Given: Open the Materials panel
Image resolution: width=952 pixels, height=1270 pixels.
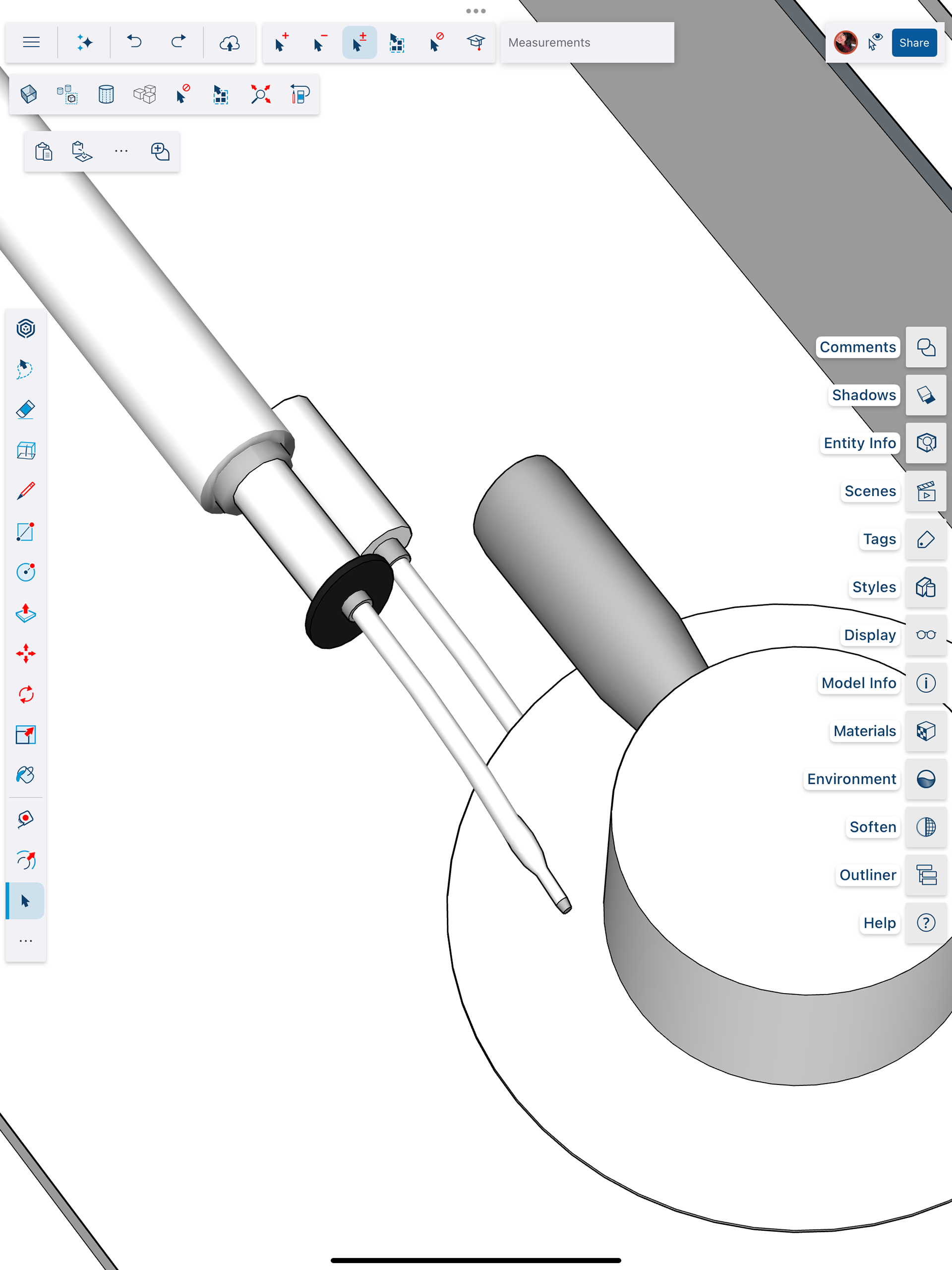Looking at the screenshot, I should pos(925,731).
